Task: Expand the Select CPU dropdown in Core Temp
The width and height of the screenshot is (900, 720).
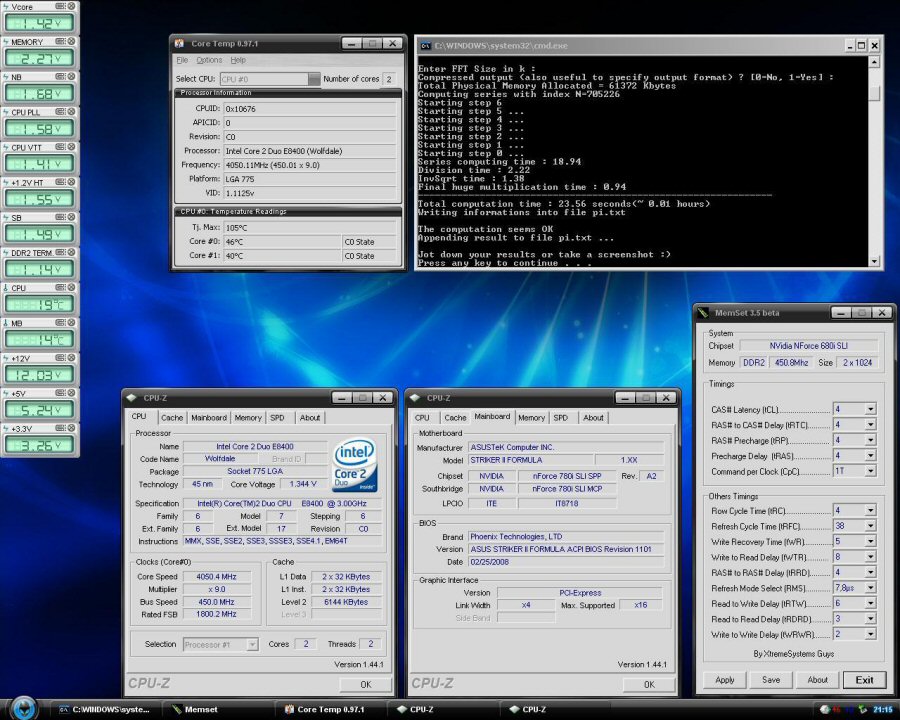Action: [x=313, y=79]
